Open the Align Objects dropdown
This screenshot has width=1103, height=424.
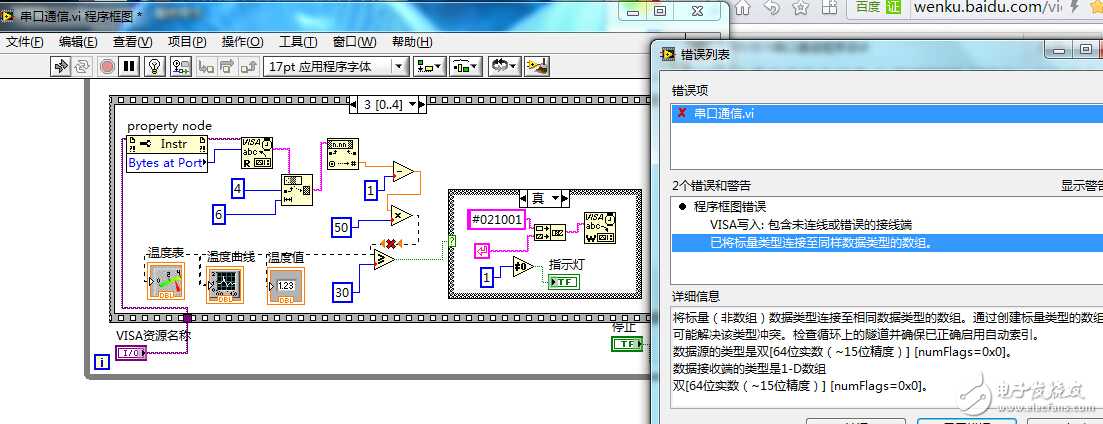[430, 66]
